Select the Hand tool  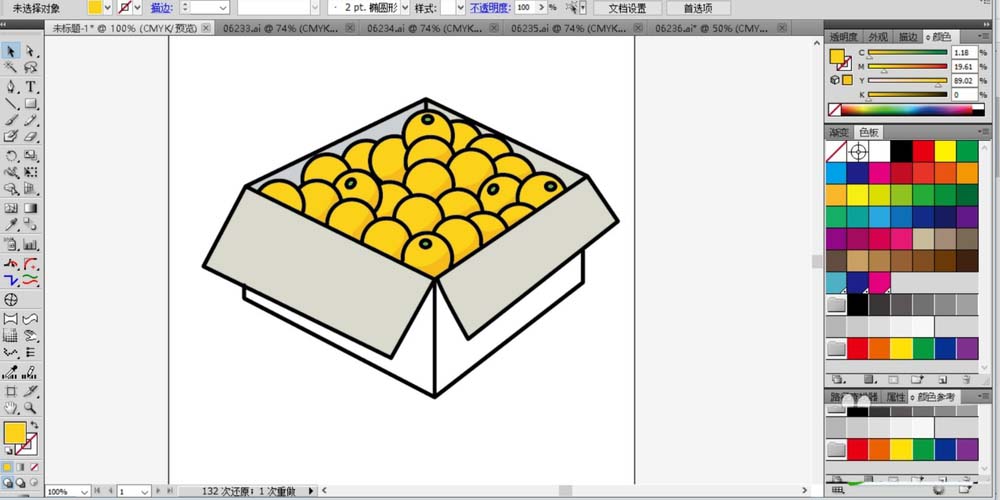(x=11, y=408)
